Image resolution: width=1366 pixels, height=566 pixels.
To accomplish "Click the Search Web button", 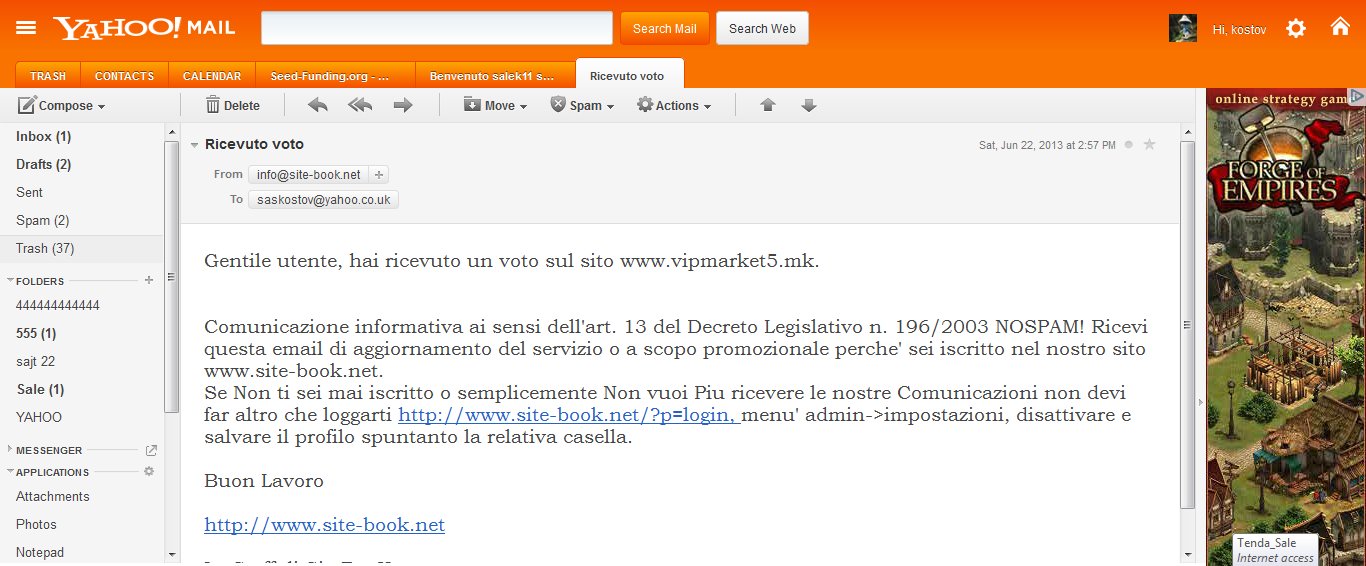I will click(x=762, y=29).
